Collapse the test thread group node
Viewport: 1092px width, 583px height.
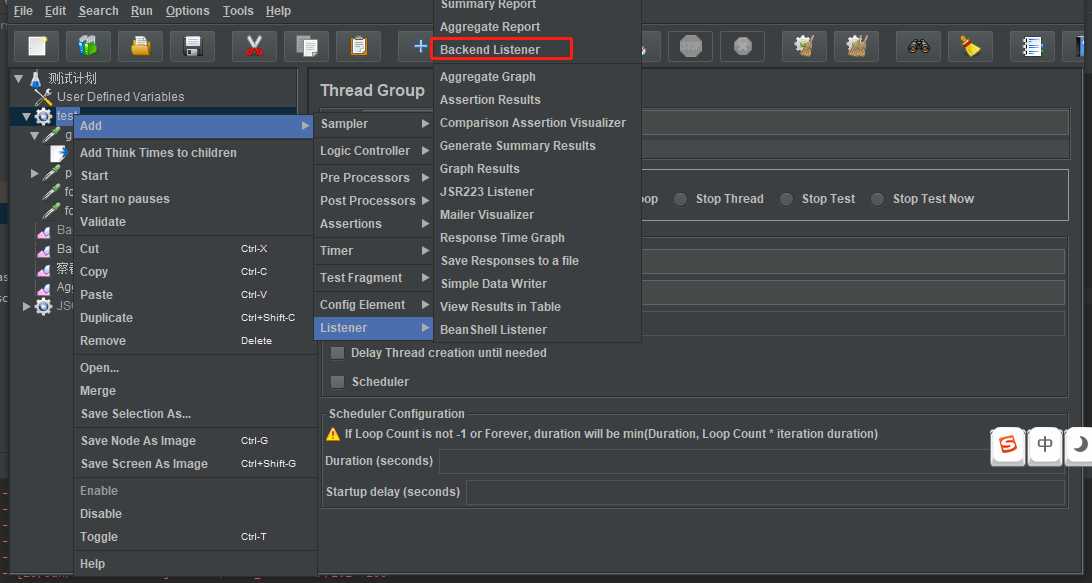[26, 116]
